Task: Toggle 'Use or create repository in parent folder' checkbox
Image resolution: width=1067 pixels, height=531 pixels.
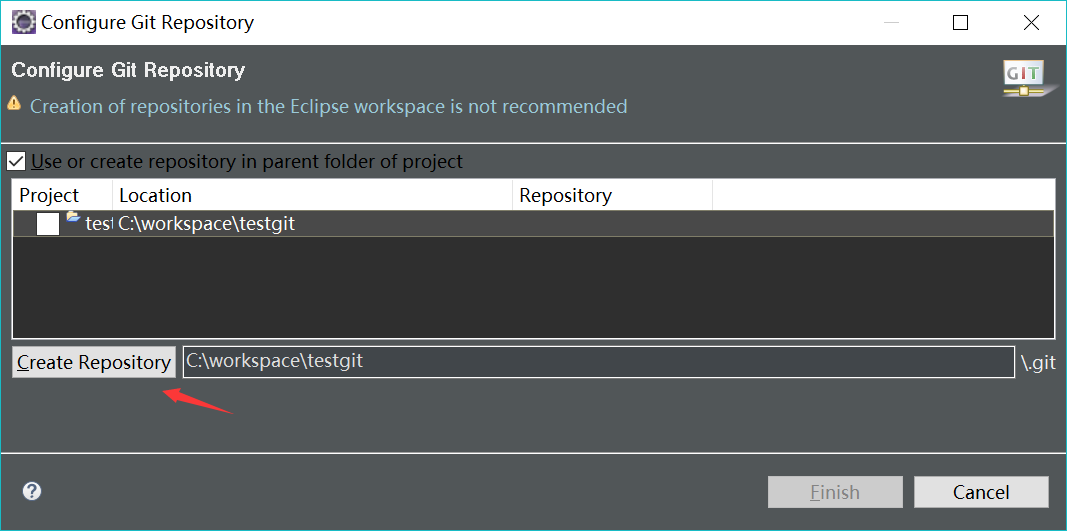Action: 16,161
